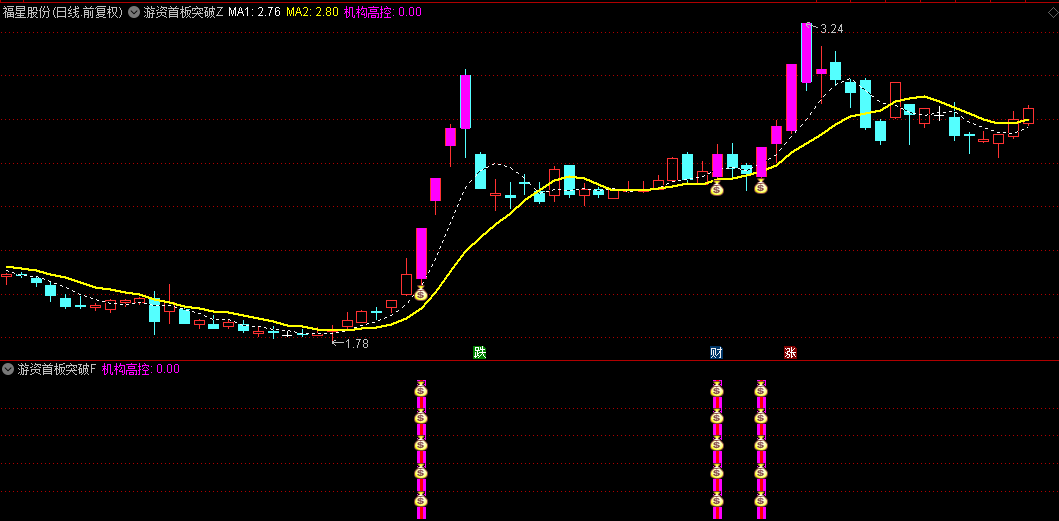Click fourth money bag in leftmost lower-panel column
Screen dimensions: 1059x521
pyautogui.click(x=421, y=472)
